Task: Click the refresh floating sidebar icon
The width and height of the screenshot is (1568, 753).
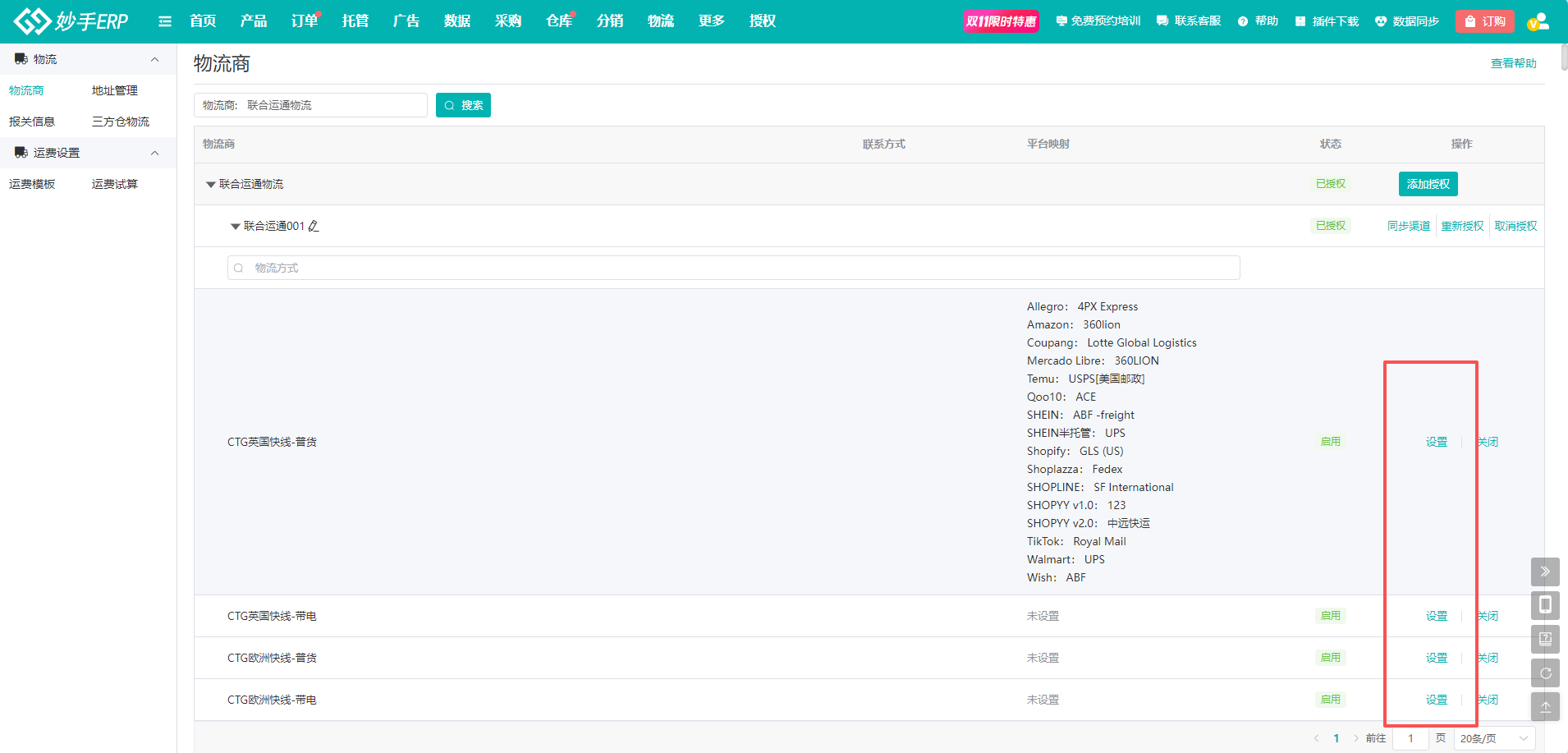Action: pyautogui.click(x=1545, y=673)
